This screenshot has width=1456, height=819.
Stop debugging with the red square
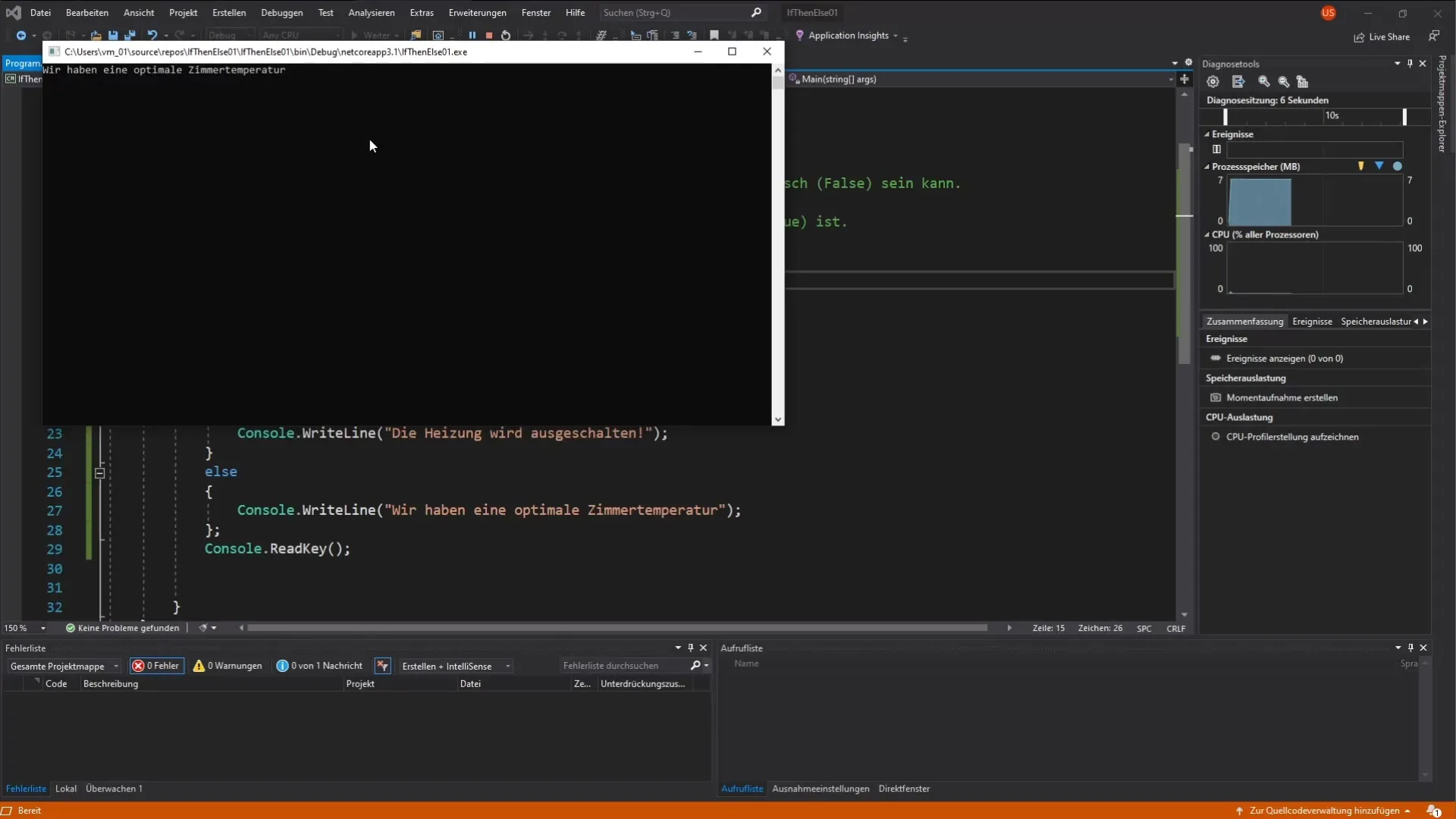click(x=489, y=35)
